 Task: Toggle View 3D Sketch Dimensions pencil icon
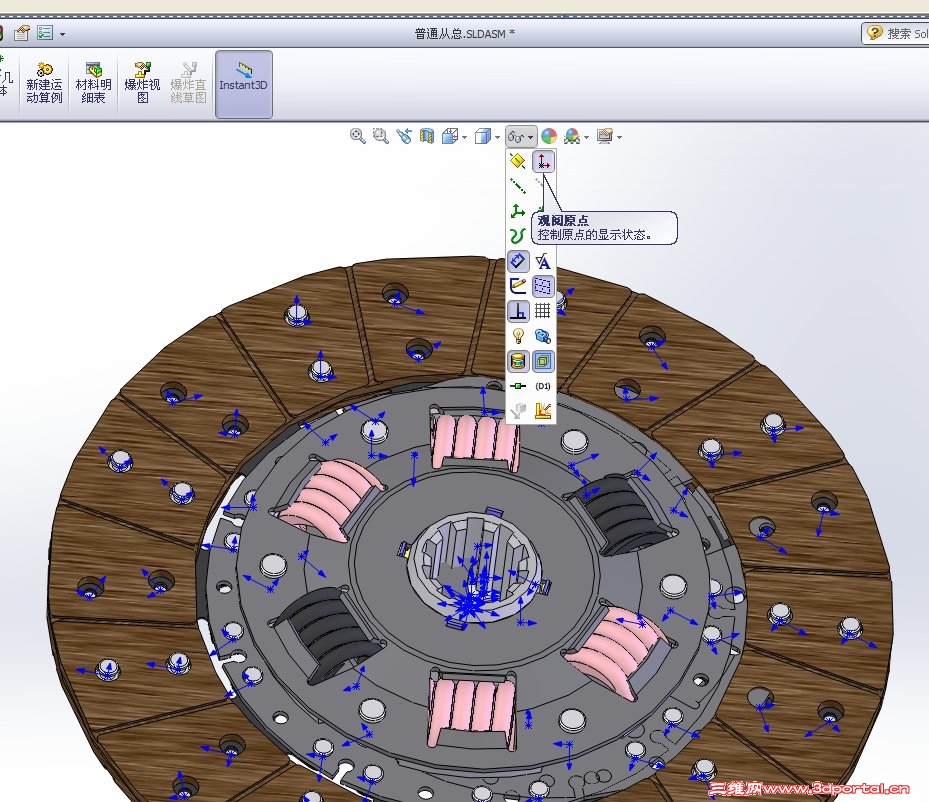(x=518, y=285)
